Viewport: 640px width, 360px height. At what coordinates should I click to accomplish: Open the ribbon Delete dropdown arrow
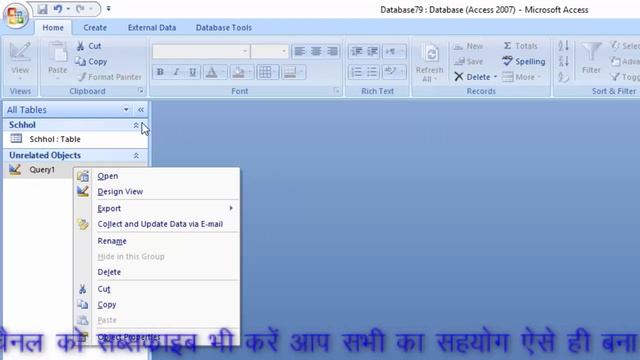tap(496, 77)
